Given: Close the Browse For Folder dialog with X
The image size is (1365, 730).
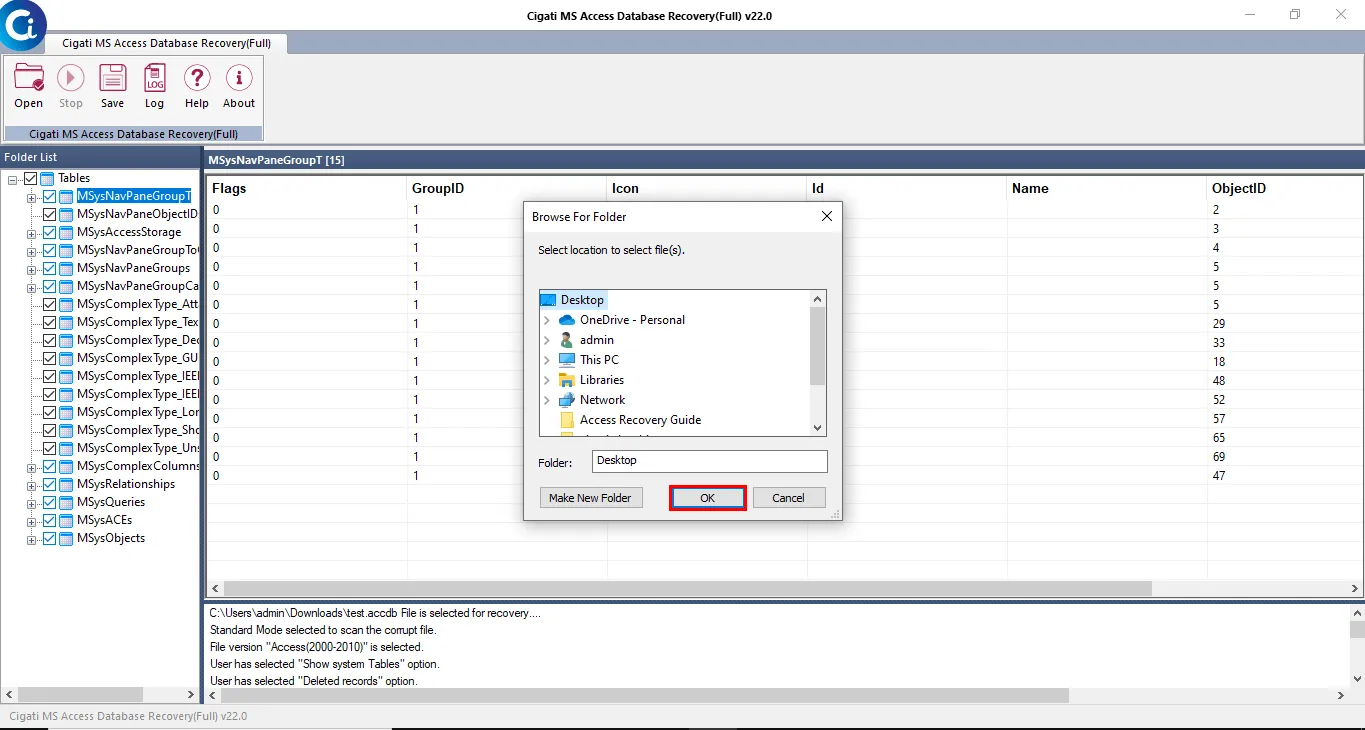Looking at the screenshot, I should [x=827, y=216].
